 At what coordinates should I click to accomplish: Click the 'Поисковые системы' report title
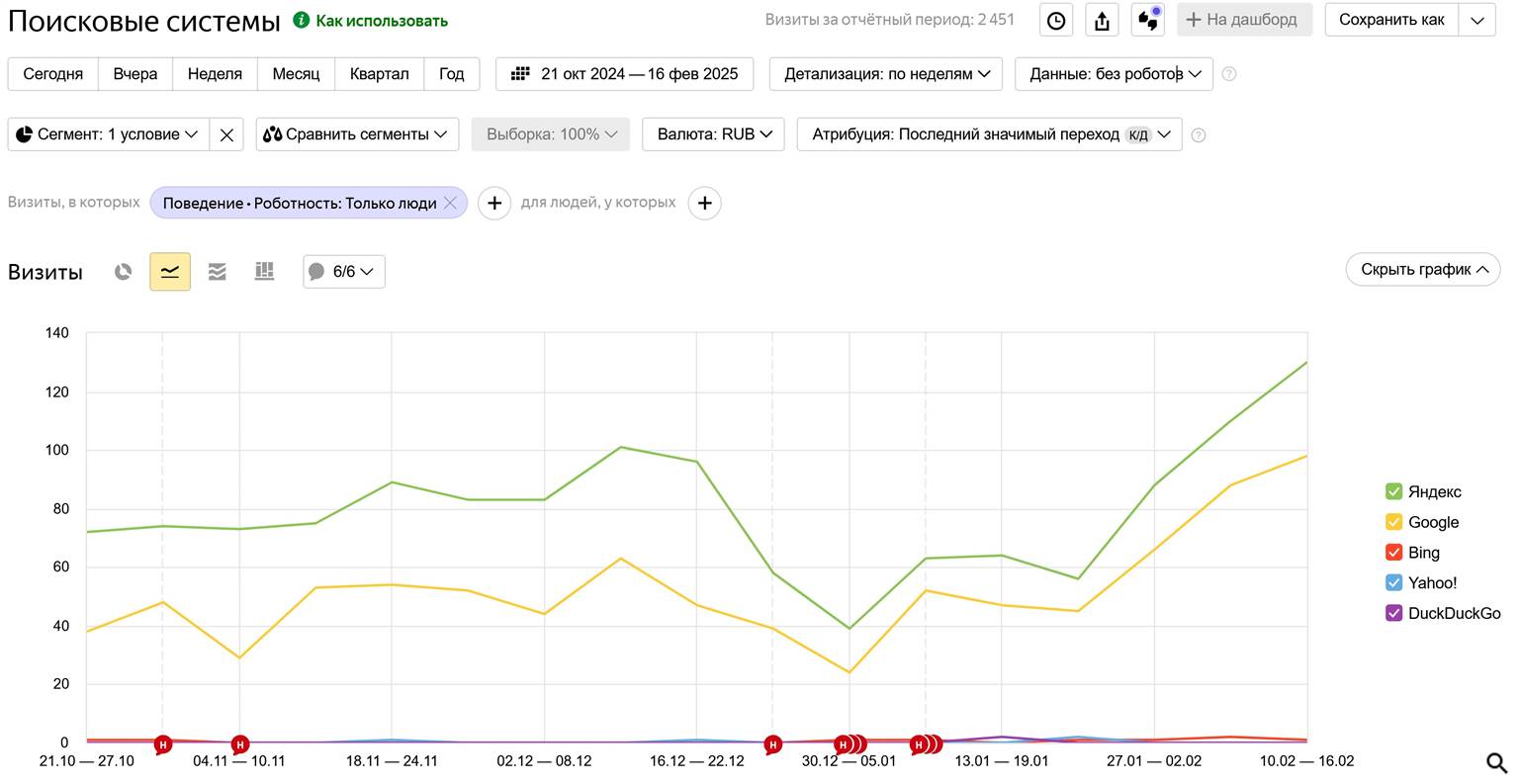(144, 21)
